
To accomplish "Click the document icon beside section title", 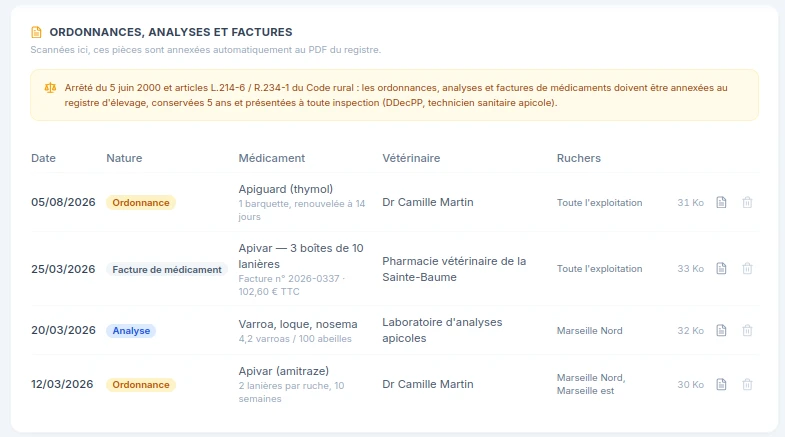I will (x=36, y=32).
